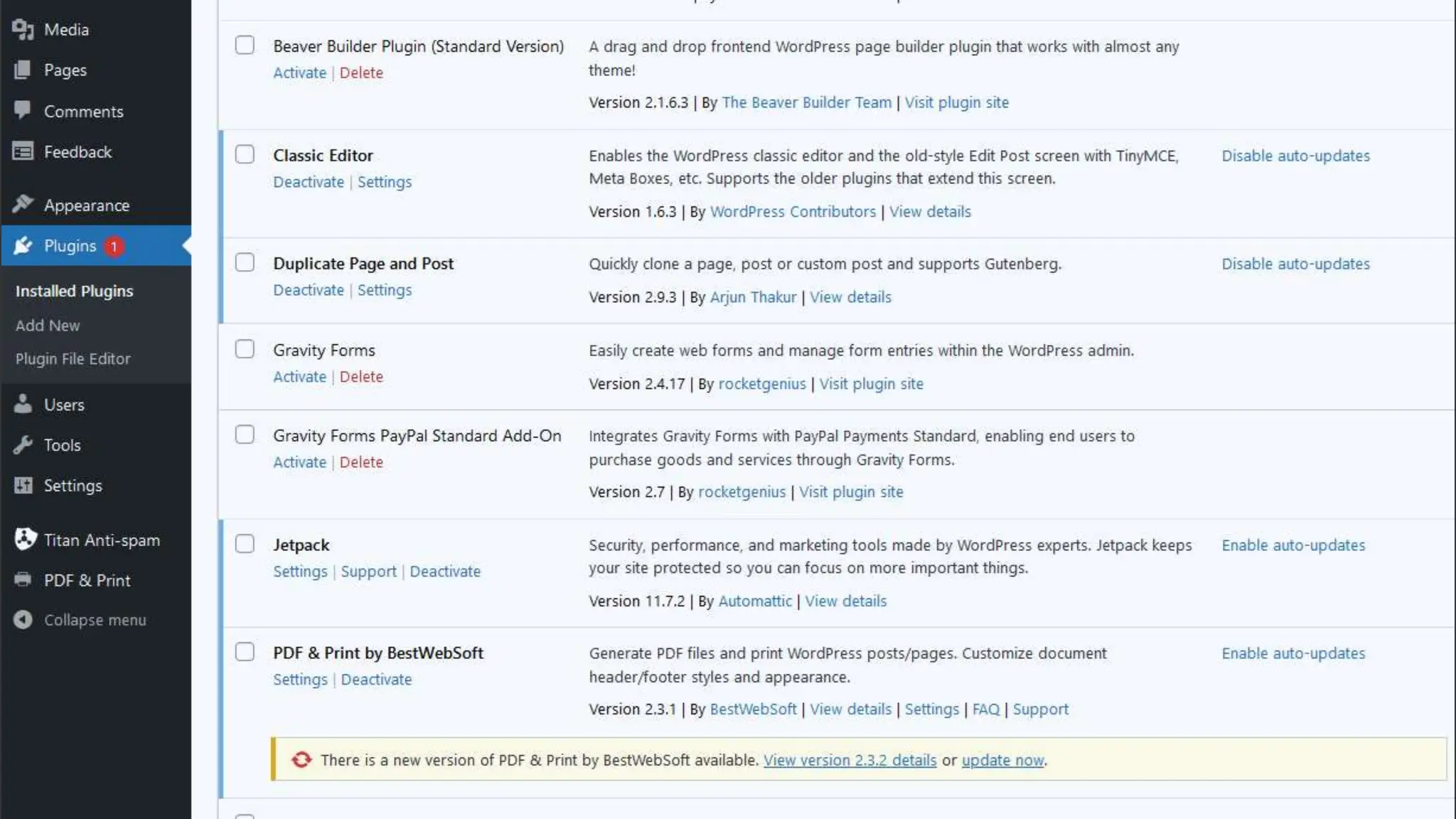The width and height of the screenshot is (1456, 819).
Task: Open Settings in the sidebar menu
Action: [73, 486]
